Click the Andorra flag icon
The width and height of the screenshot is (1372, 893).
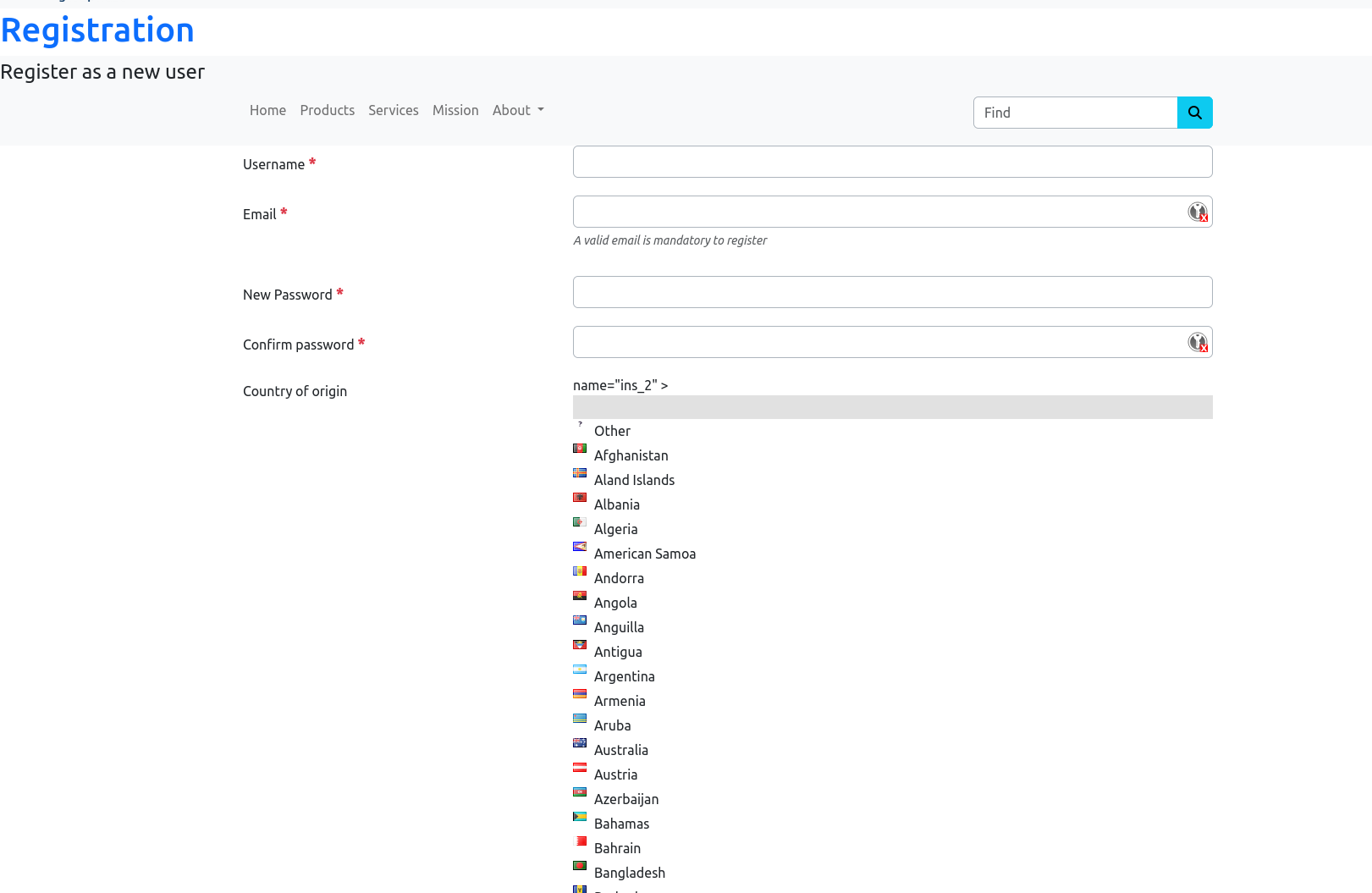(580, 571)
